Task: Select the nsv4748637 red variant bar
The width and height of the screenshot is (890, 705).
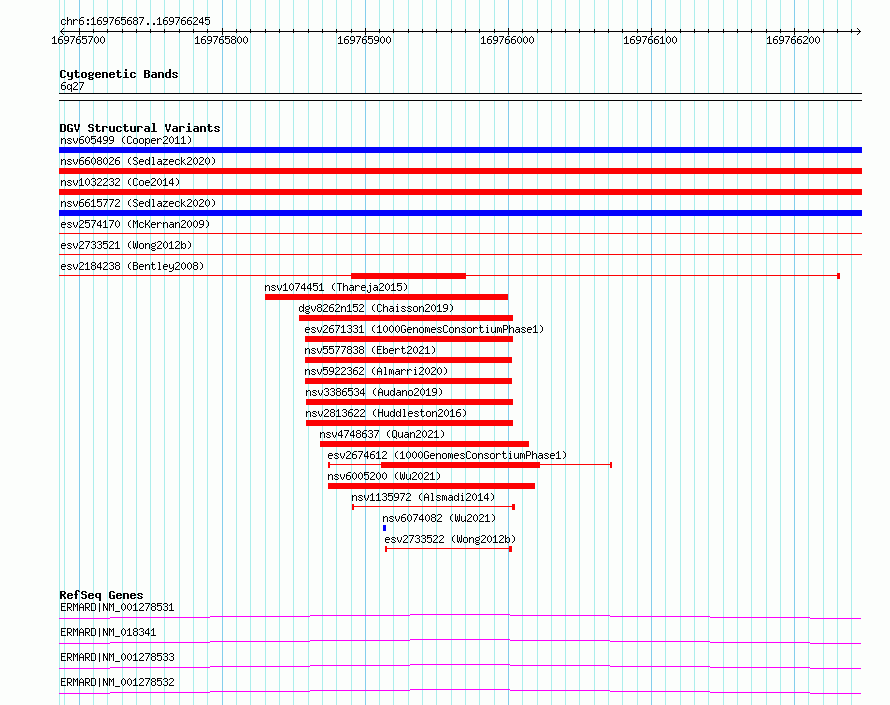Action: [x=425, y=444]
